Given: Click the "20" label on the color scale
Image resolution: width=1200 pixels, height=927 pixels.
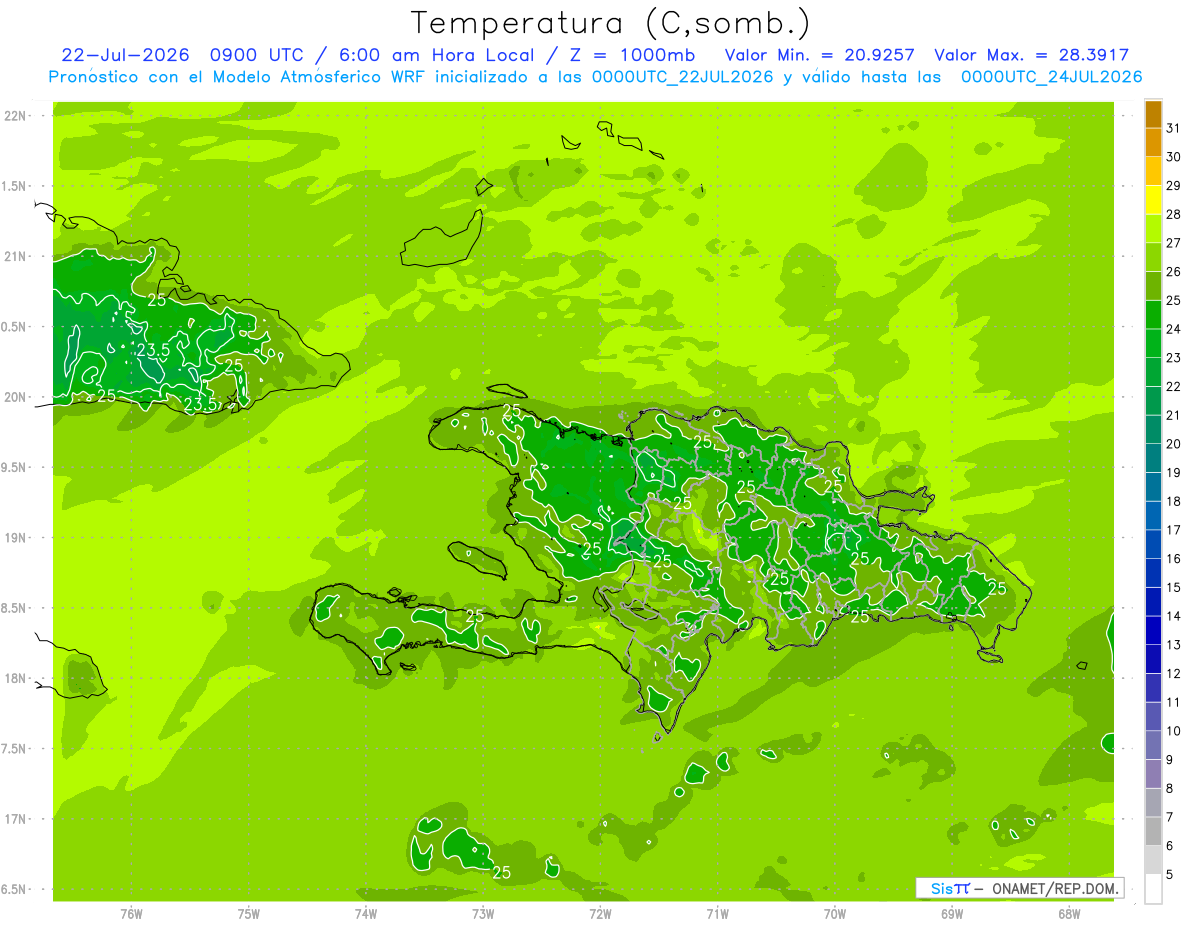Looking at the screenshot, I should click(1174, 444).
